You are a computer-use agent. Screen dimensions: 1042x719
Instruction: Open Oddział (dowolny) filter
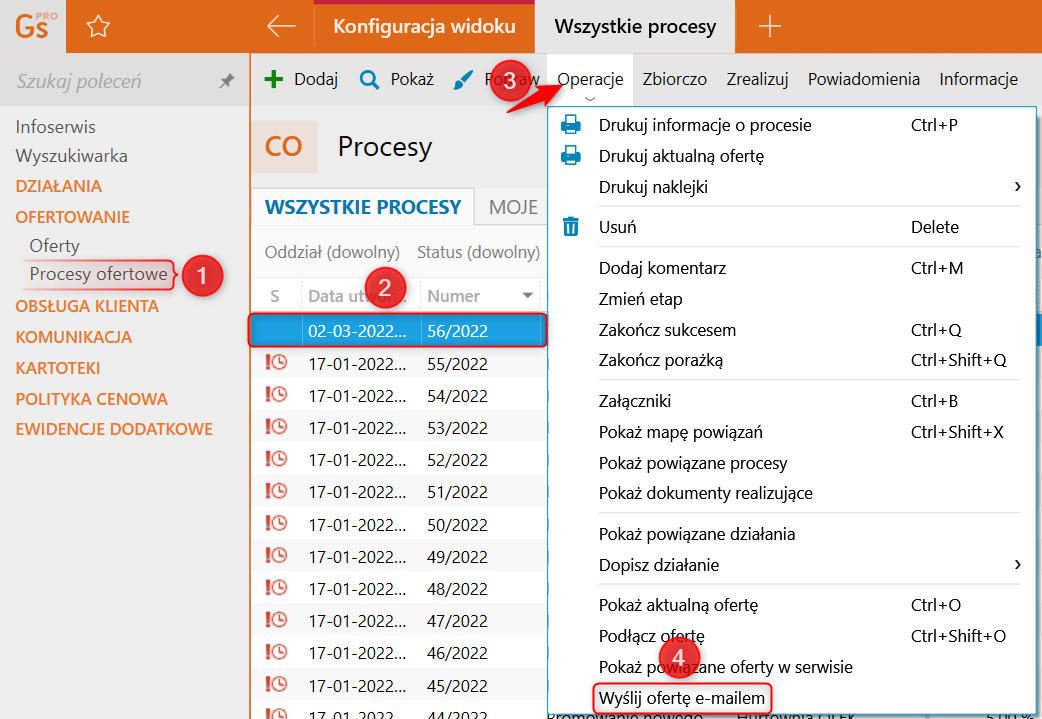pos(332,253)
